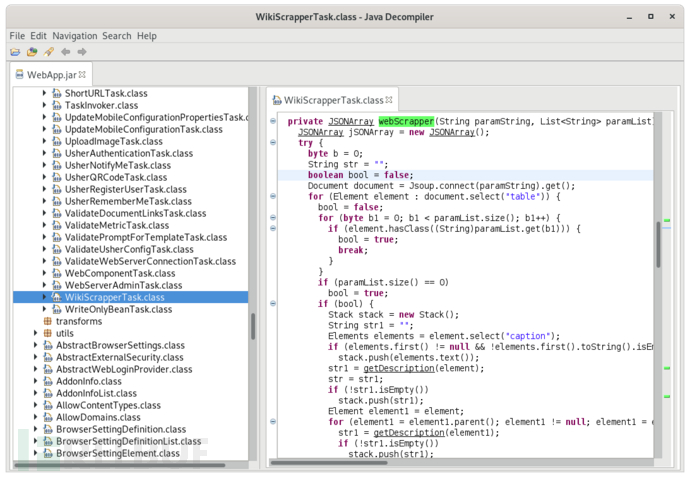Click the Search toolbar icon

(49, 52)
